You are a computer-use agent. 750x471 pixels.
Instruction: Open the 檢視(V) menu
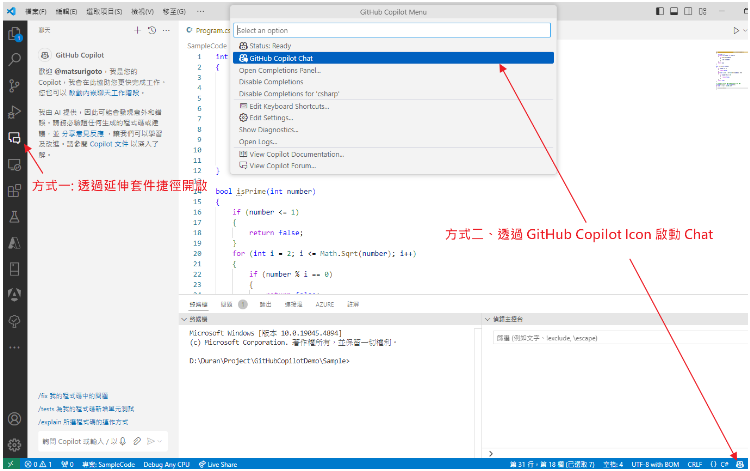(x=143, y=11)
